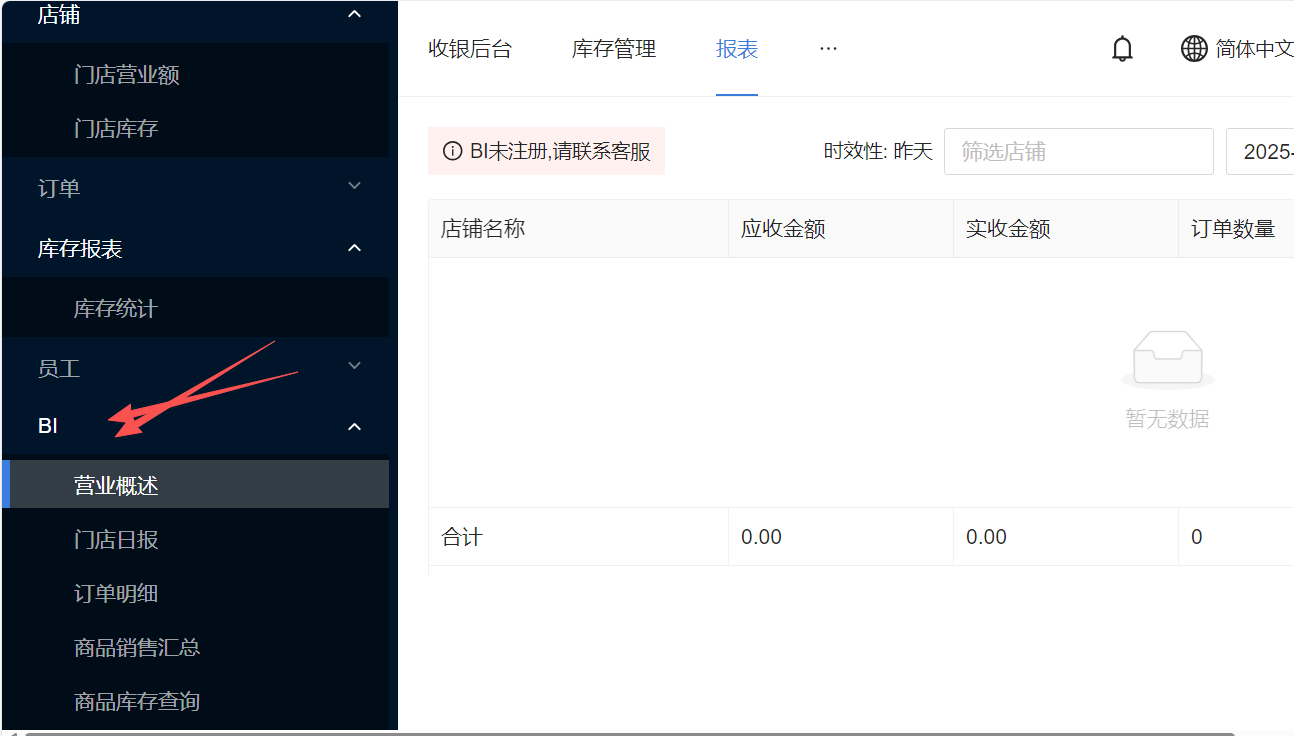Viewport: 1294px width, 736px height.
Task: Select the 报表 tab
Action: [x=737, y=49]
